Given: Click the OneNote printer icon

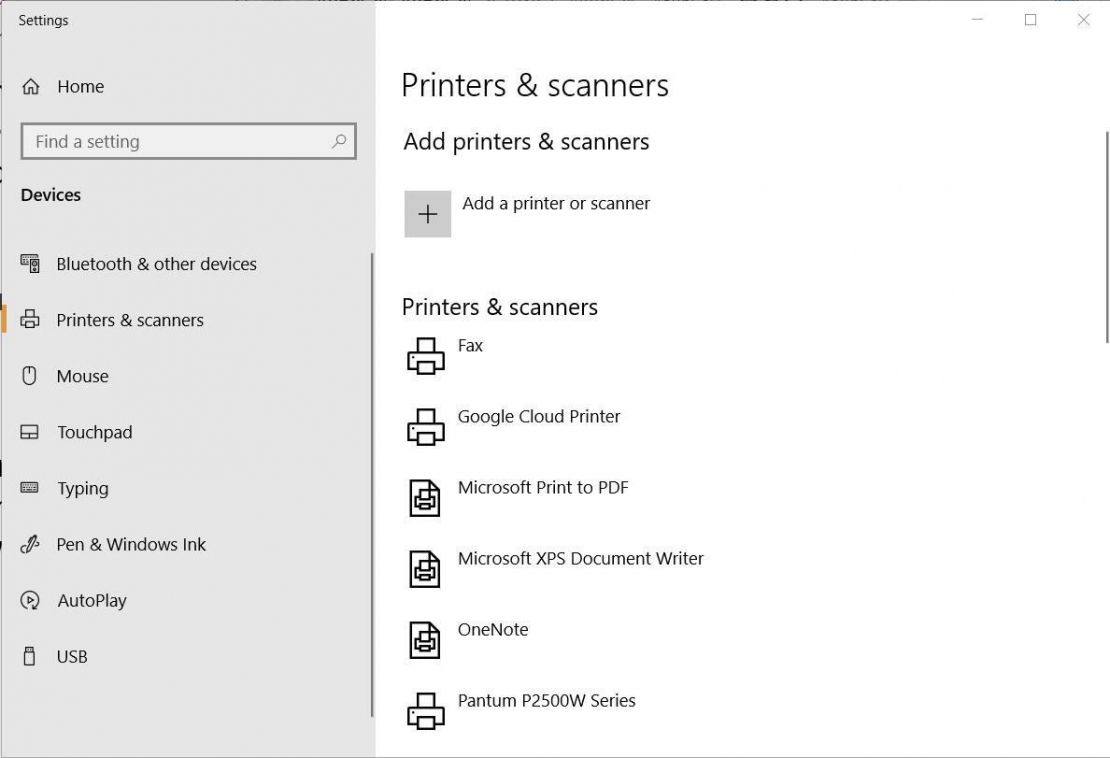Looking at the screenshot, I should [x=426, y=640].
